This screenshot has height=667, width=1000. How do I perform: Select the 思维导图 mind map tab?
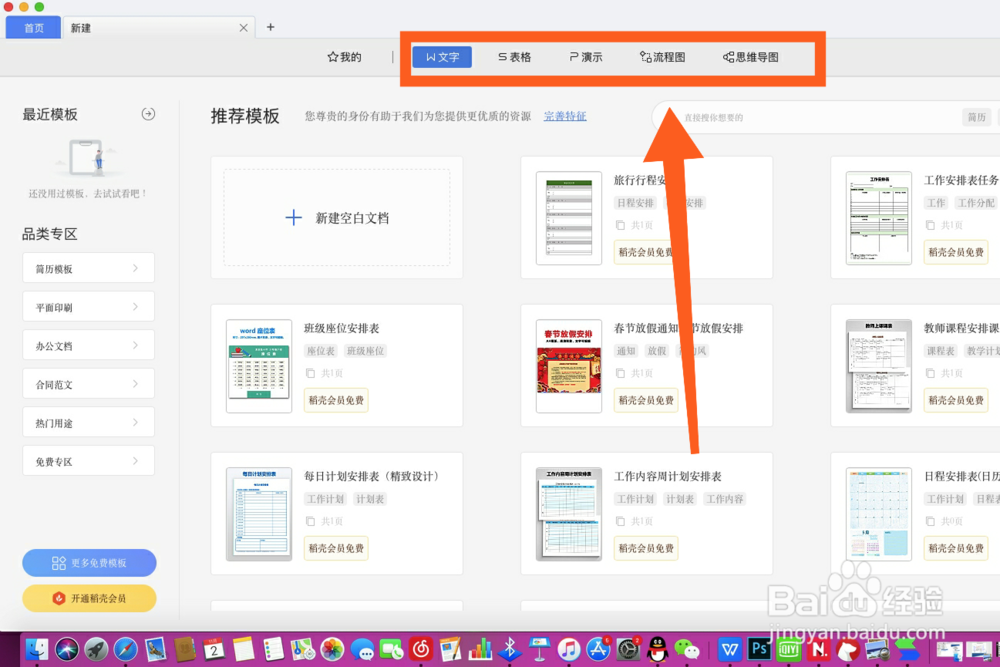click(x=751, y=57)
